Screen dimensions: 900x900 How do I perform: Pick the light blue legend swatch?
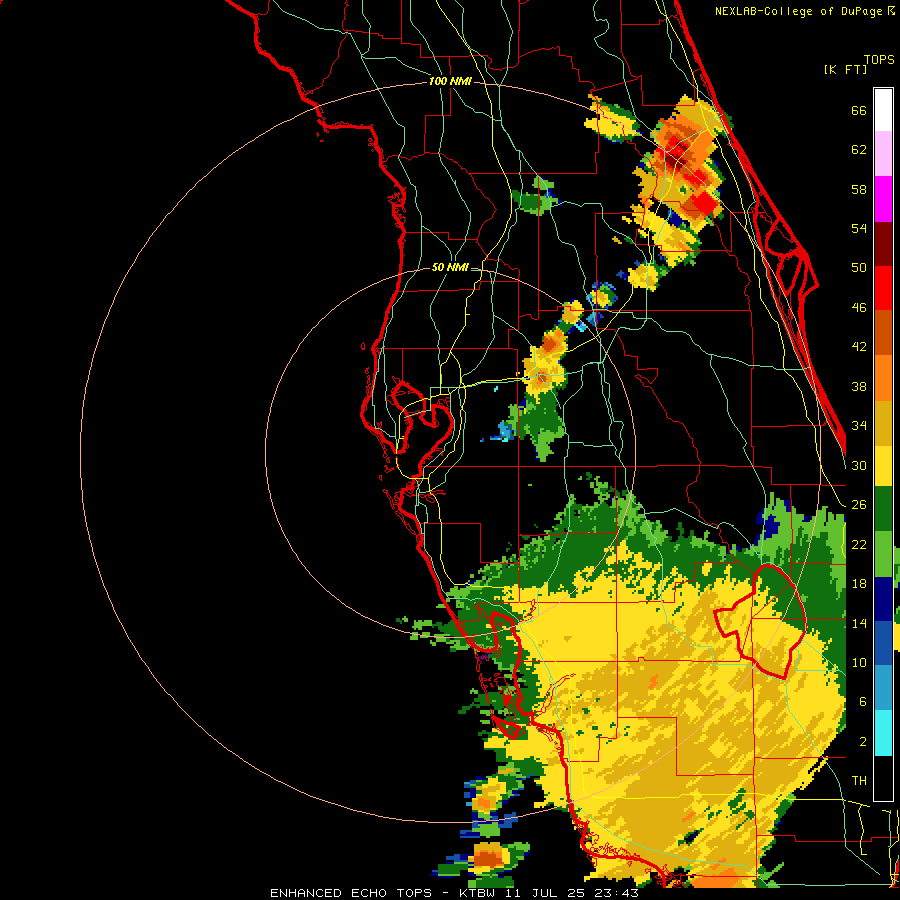point(883,689)
